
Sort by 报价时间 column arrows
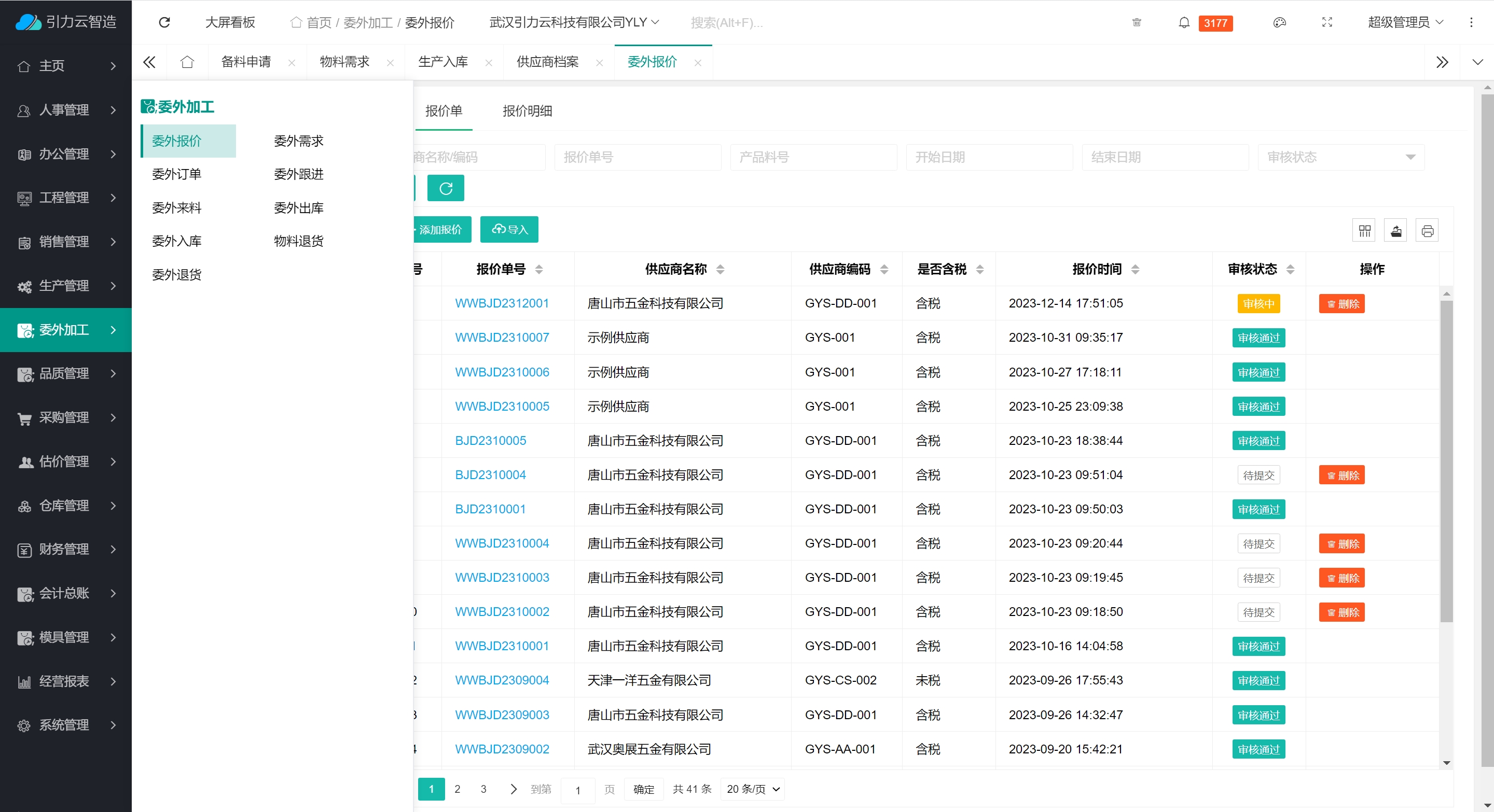(x=1135, y=269)
